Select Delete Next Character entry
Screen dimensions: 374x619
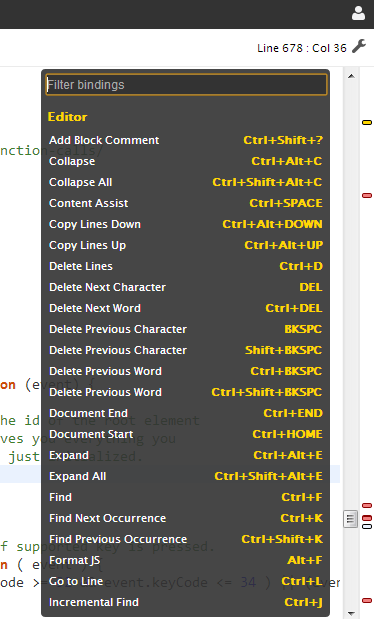point(186,287)
